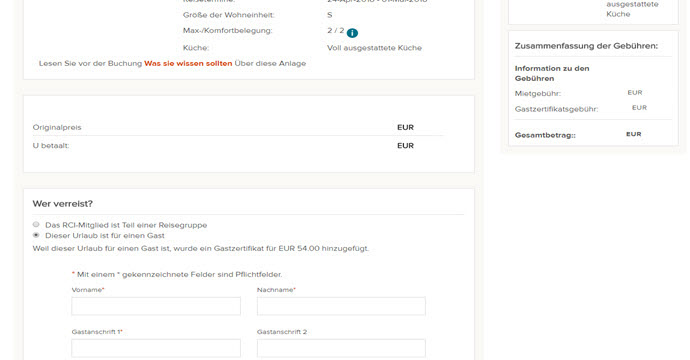Click the 'U betaalt' price row
The height and width of the screenshot is (360, 690).
(238, 146)
